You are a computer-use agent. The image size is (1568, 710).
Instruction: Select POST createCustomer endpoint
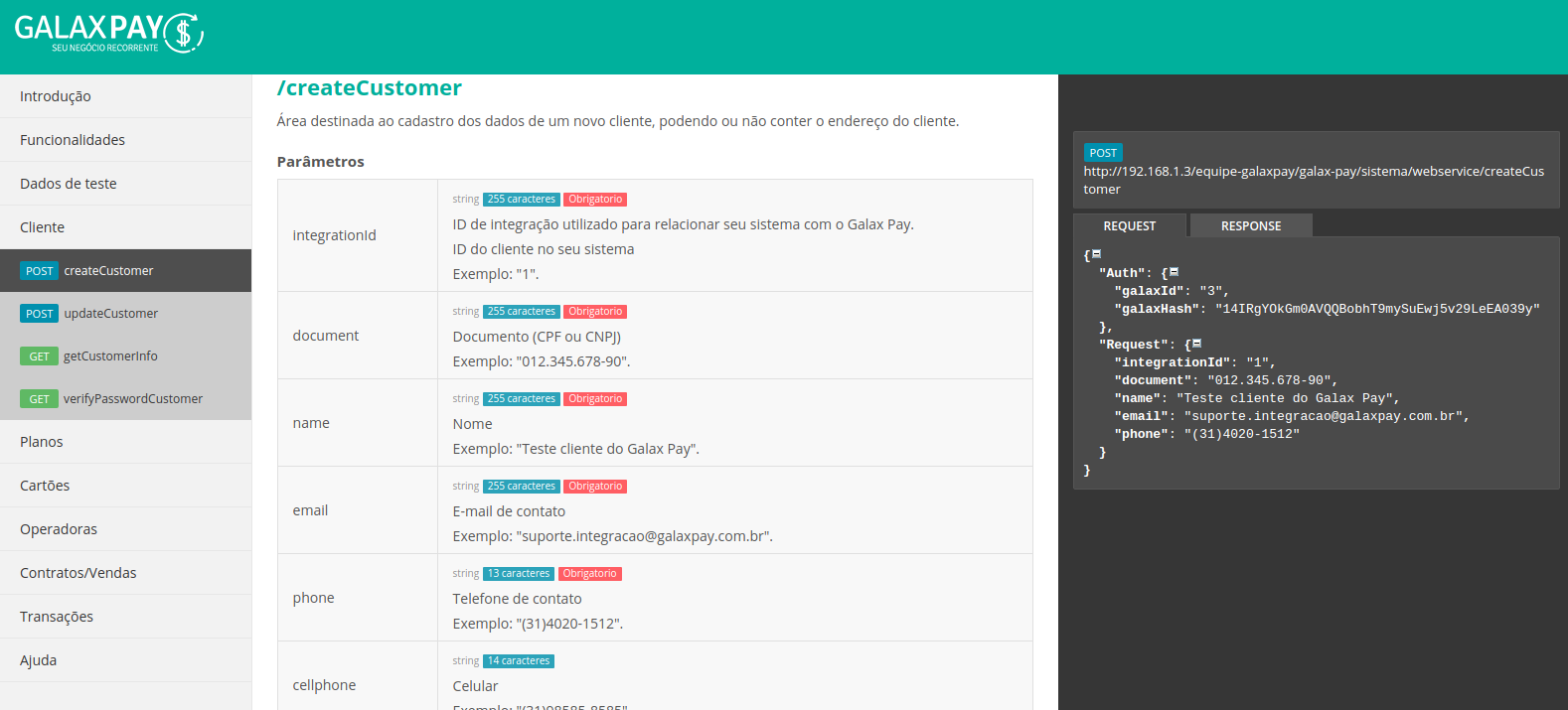click(125, 270)
